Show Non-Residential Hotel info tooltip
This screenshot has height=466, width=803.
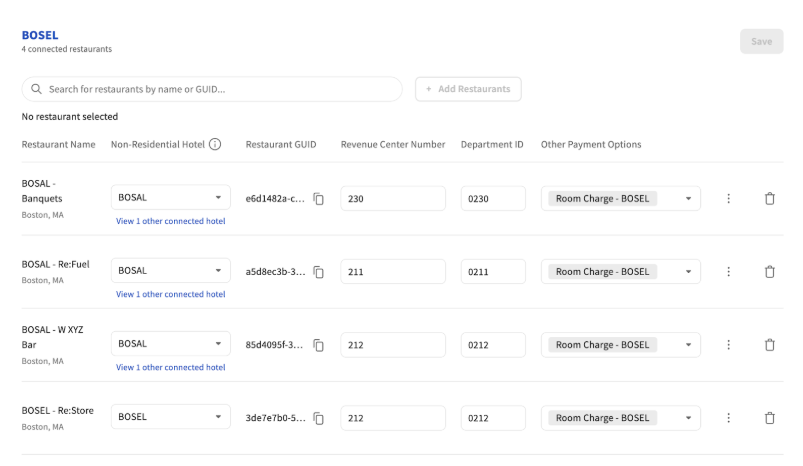[215, 145]
